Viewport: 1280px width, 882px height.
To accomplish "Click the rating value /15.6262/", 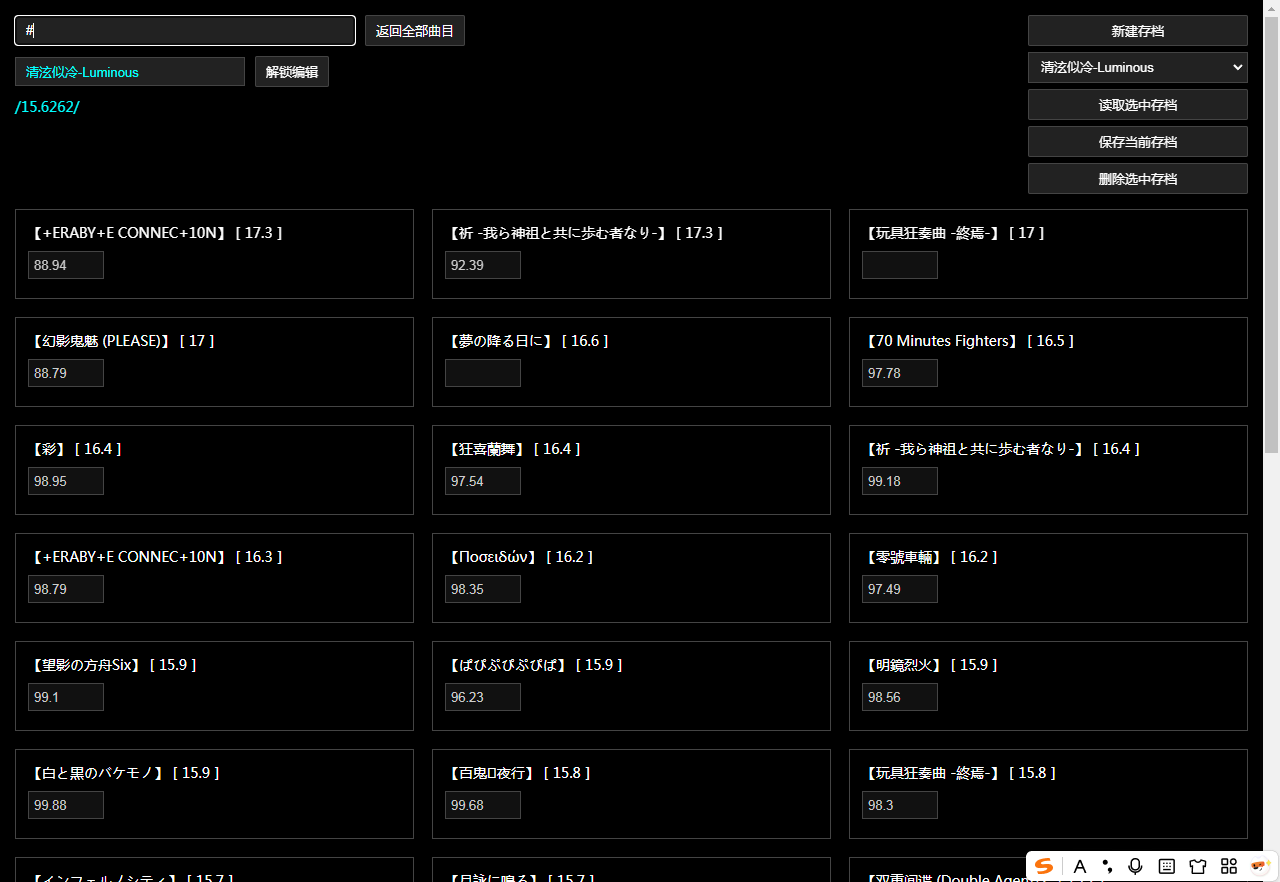I will [47, 107].
